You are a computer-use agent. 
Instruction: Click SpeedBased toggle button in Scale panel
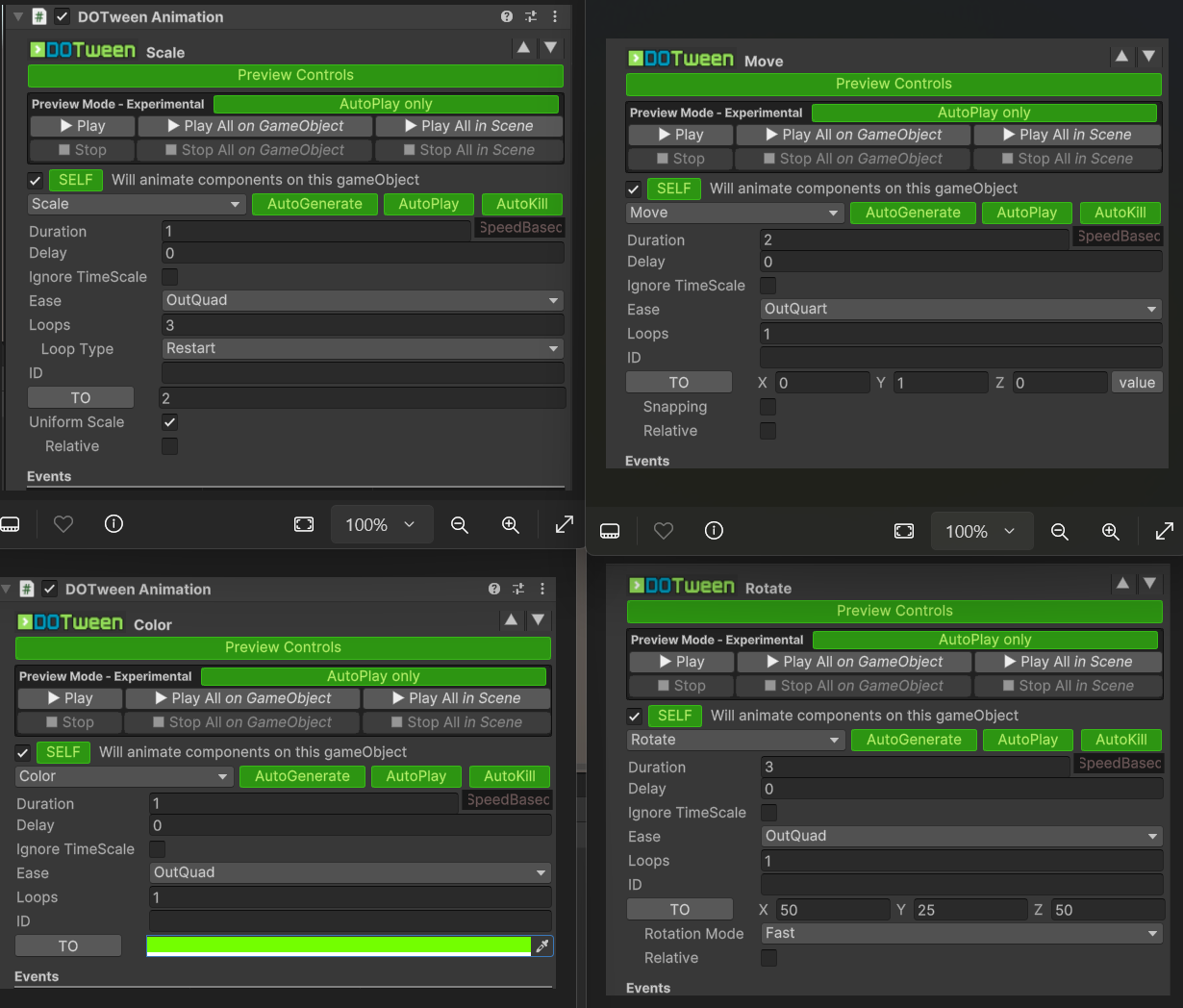[x=519, y=228]
